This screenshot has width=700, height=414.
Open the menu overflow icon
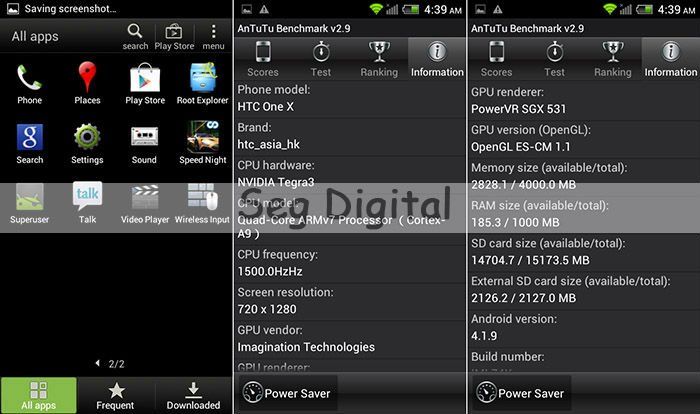pos(213,37)
